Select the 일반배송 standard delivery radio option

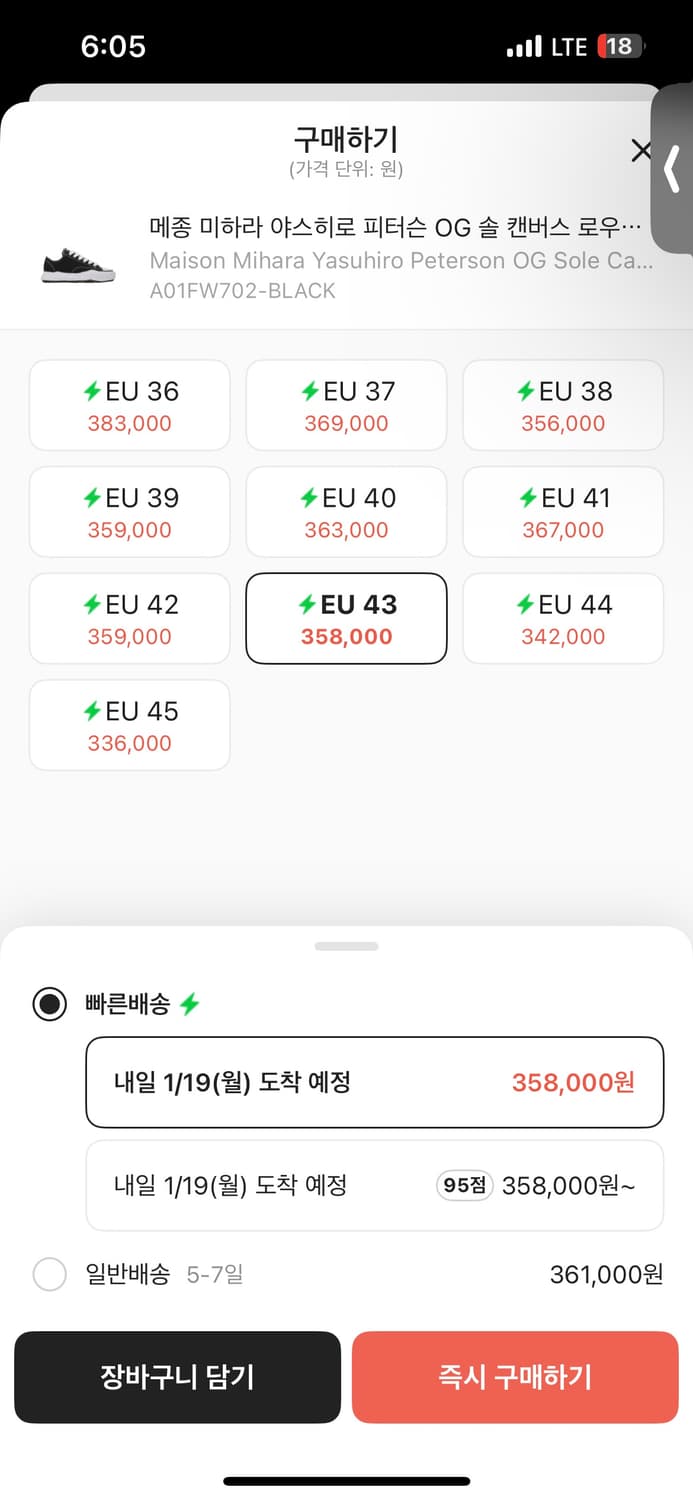click(49, 1274)
